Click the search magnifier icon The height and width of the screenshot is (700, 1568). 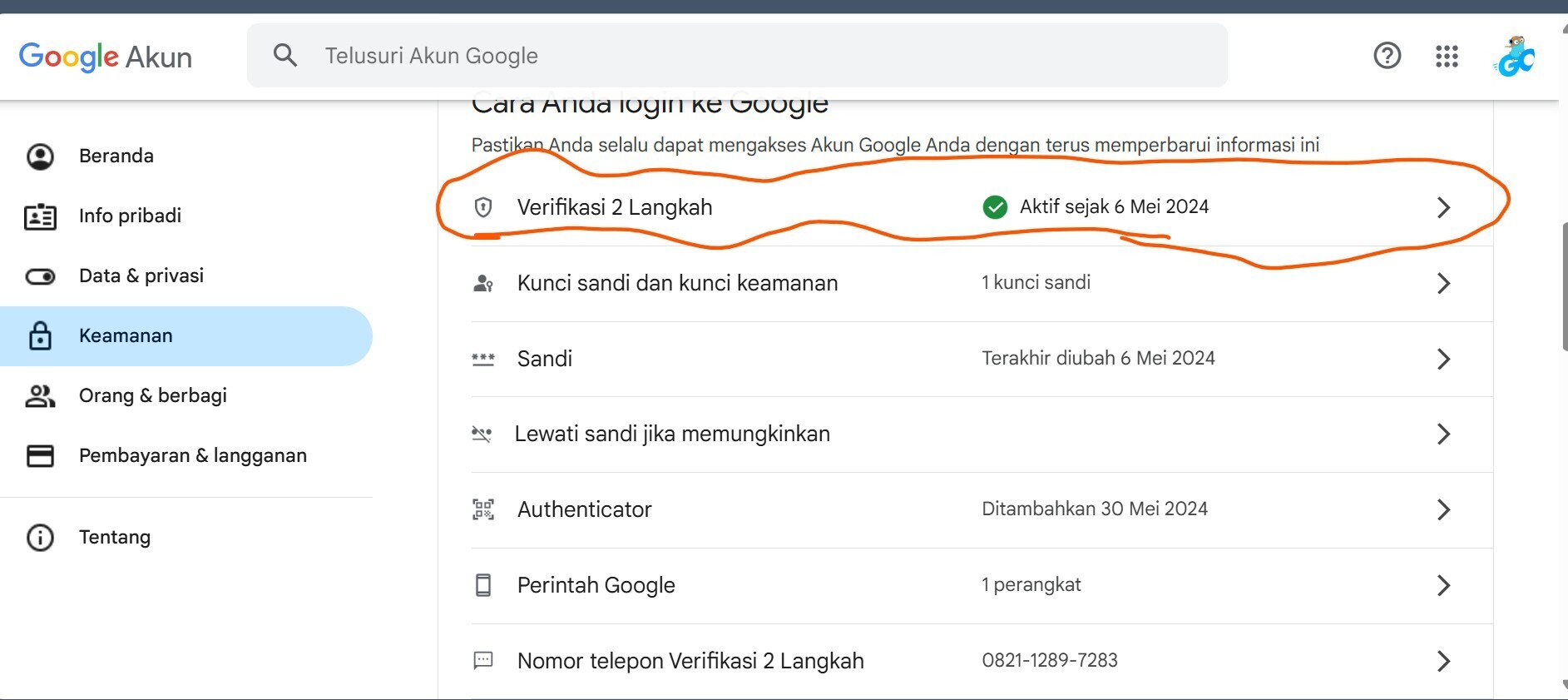click(x=285, y=56)
